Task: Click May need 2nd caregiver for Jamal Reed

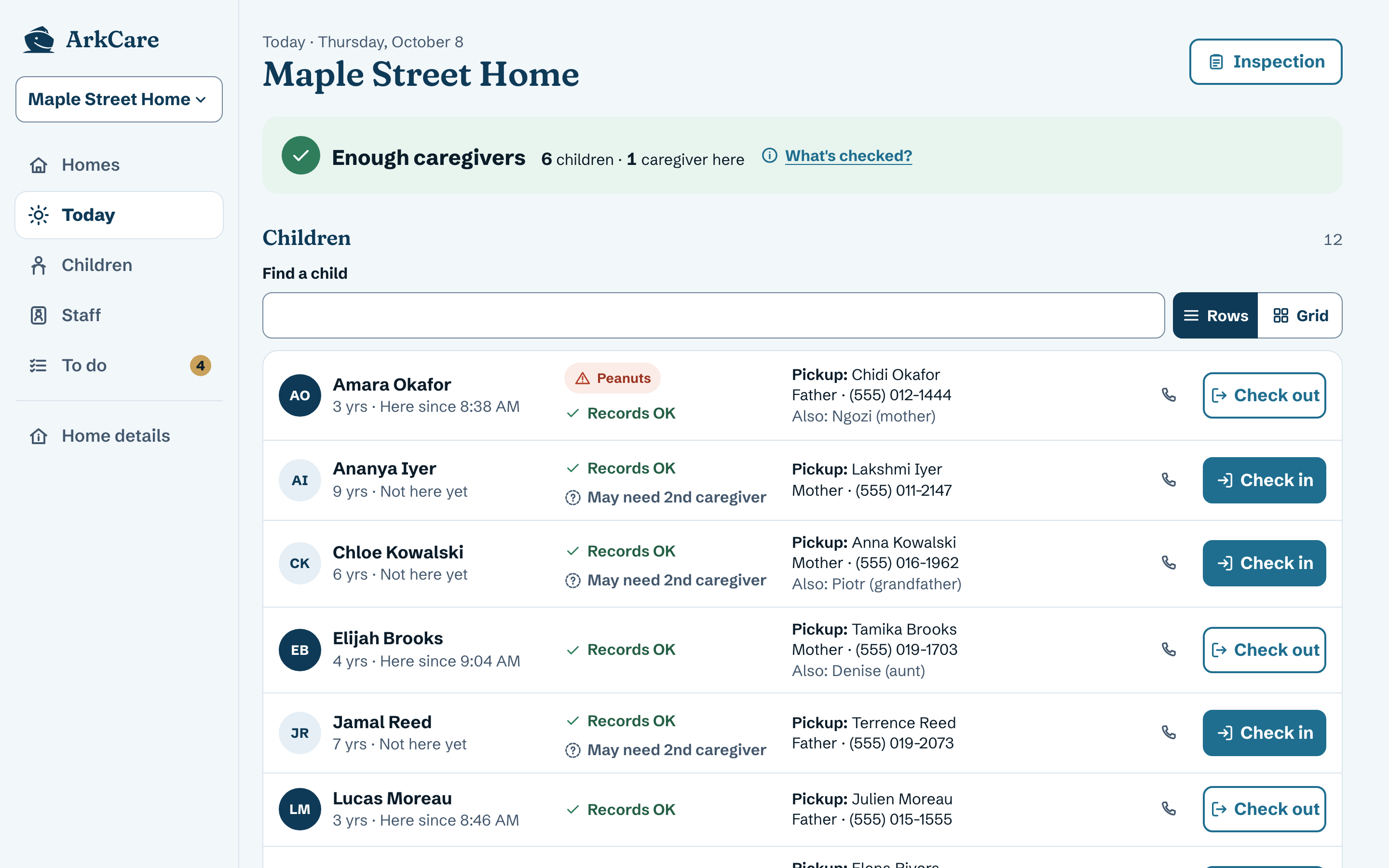Action: coord(666,750)
